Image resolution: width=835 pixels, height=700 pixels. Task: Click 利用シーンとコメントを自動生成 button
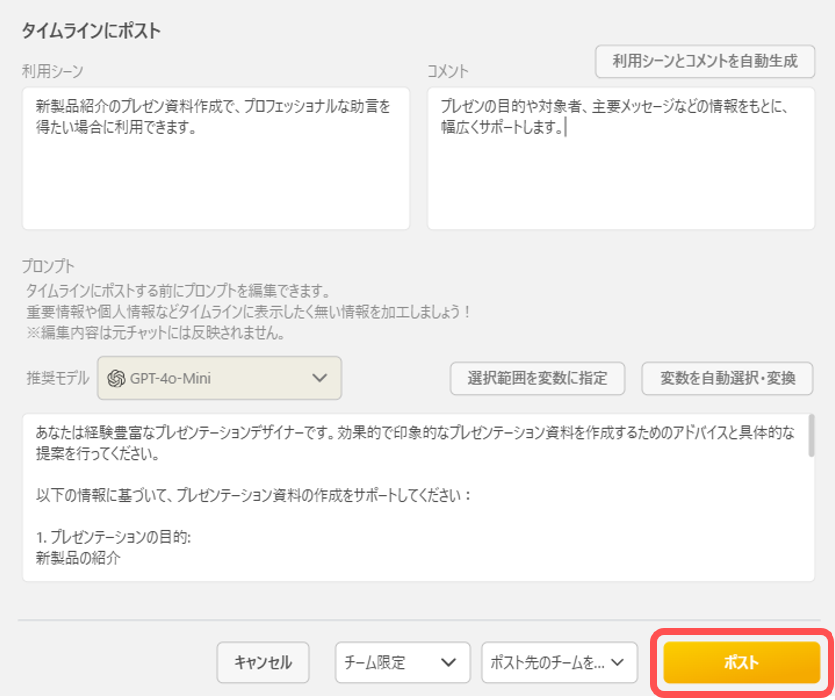pos(705,61)
